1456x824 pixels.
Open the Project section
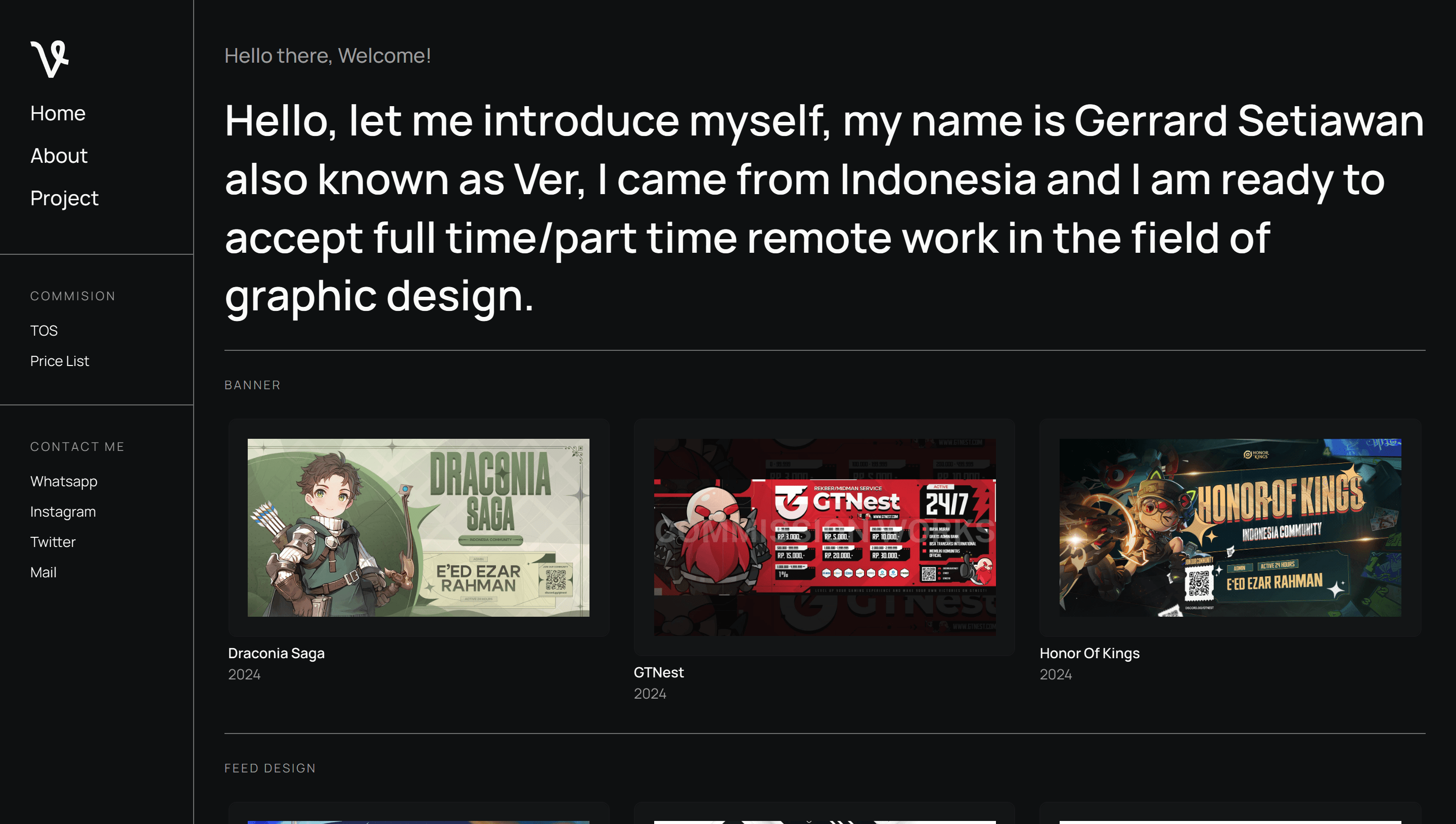point(65,198)
